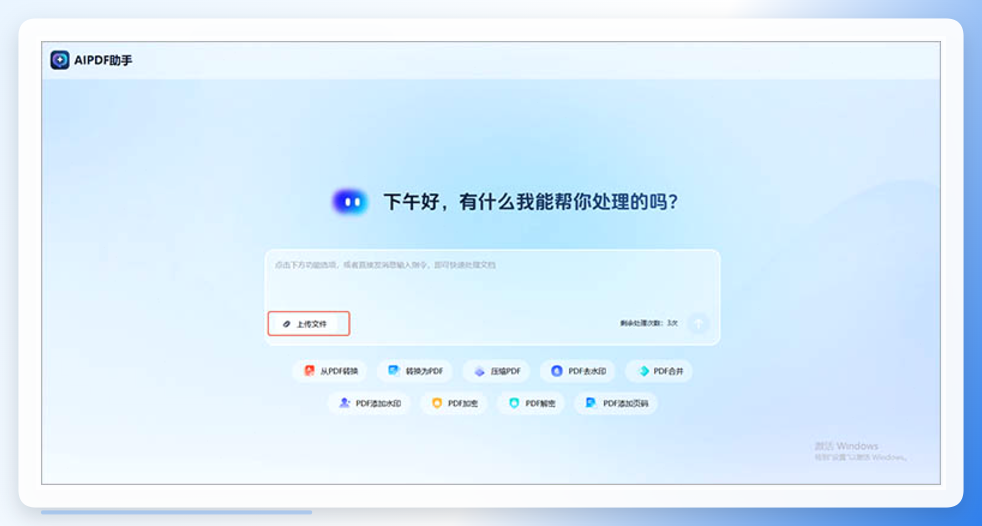982x526 pixels.
Task: Open the PDF添加水印 option
Action: coord(369,403)
